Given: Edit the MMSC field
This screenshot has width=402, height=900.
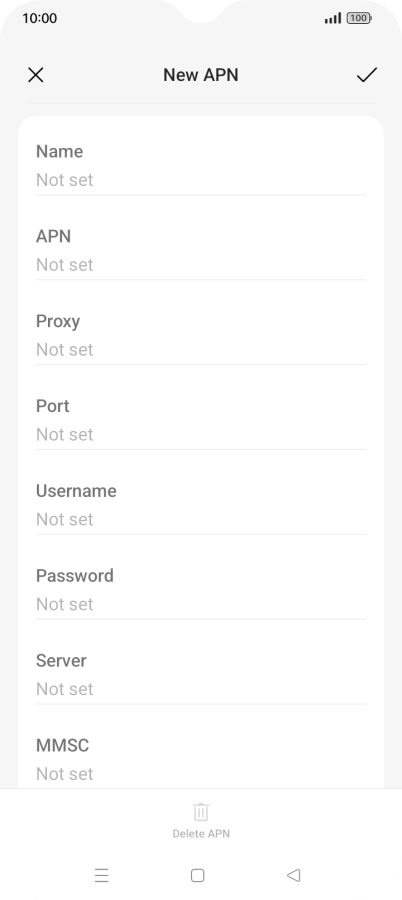Looking at the screenshot, I should tap(201, 759).
